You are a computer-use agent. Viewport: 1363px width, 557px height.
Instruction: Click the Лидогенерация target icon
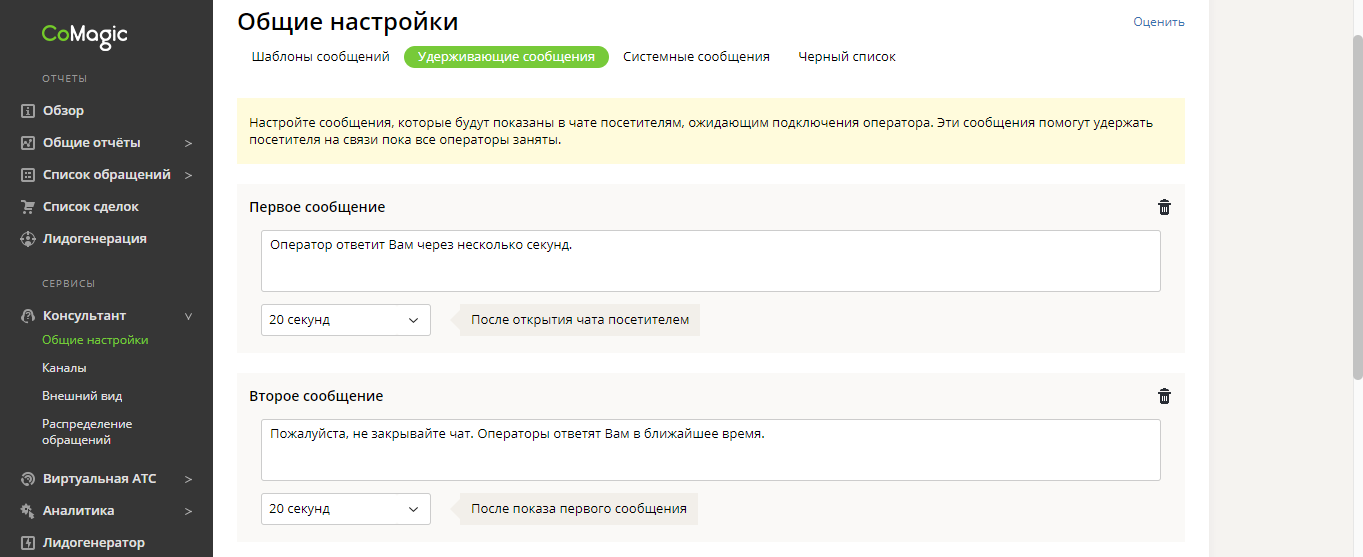click(x=28, y=239)
